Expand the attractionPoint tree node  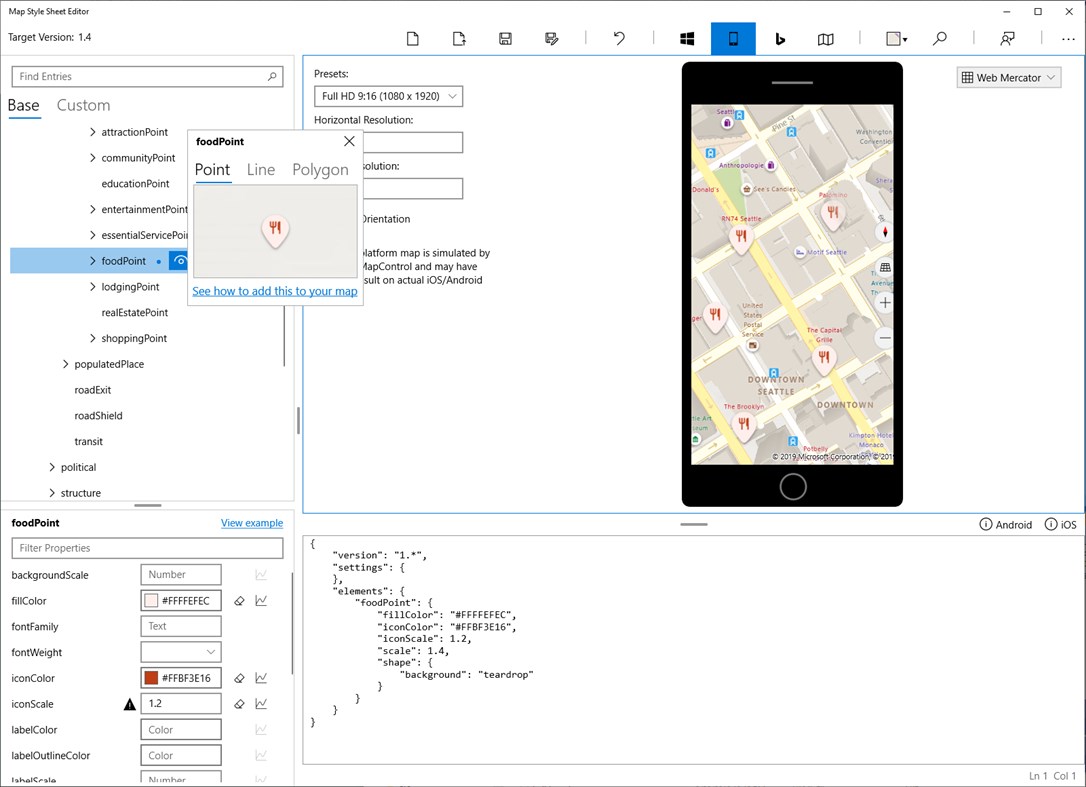coord(93,132)
